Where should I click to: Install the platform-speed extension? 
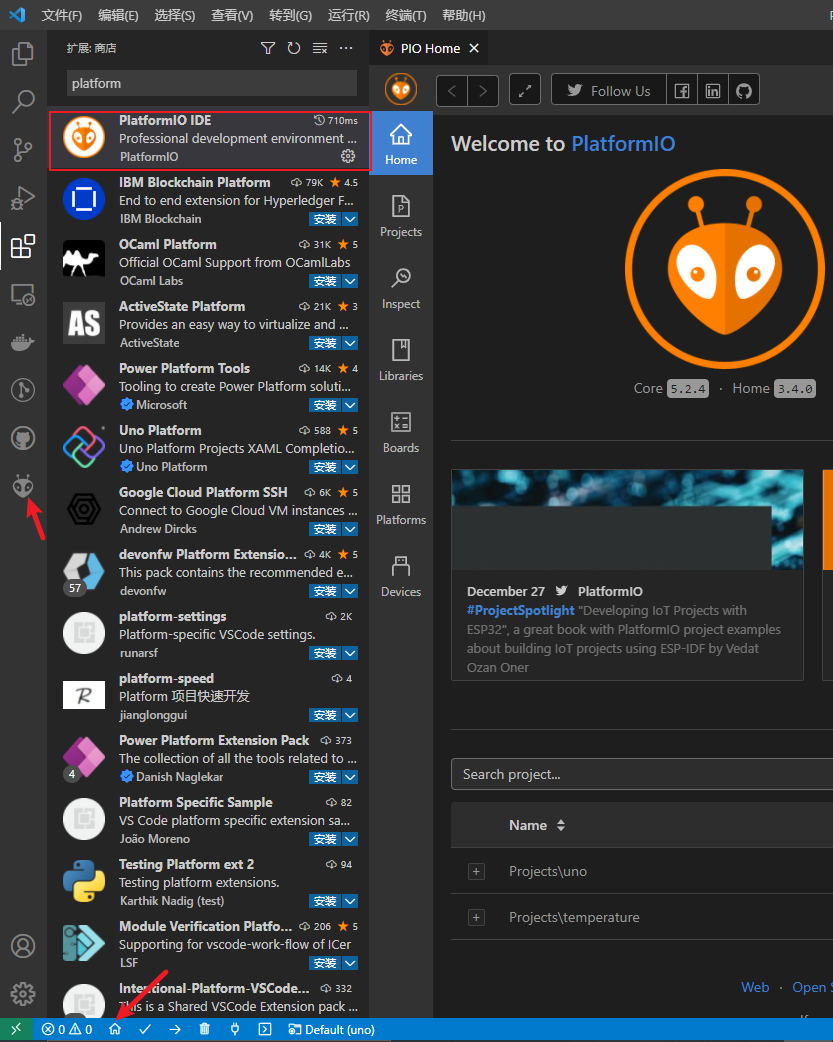[x=325, y=715]
